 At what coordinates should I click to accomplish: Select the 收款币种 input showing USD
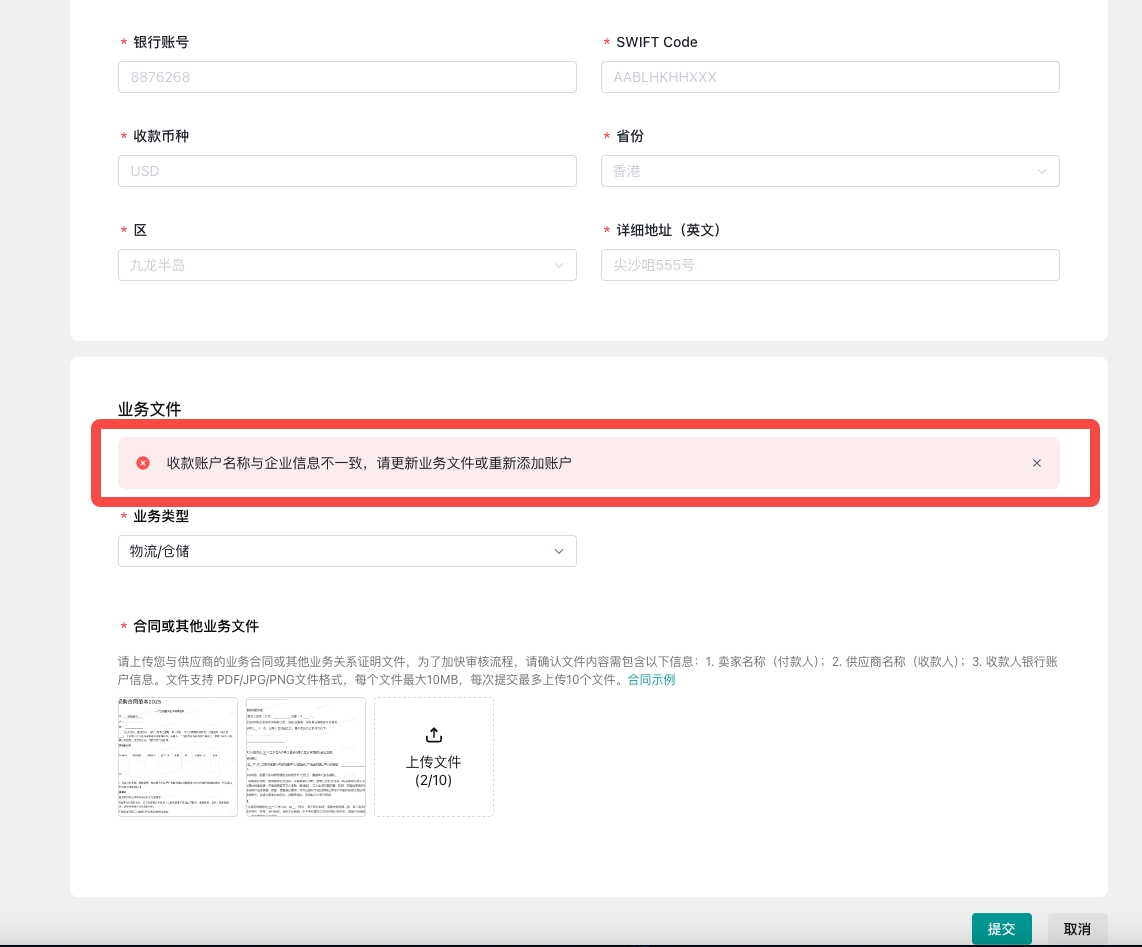pyautogui.click(x=346, y=171)
